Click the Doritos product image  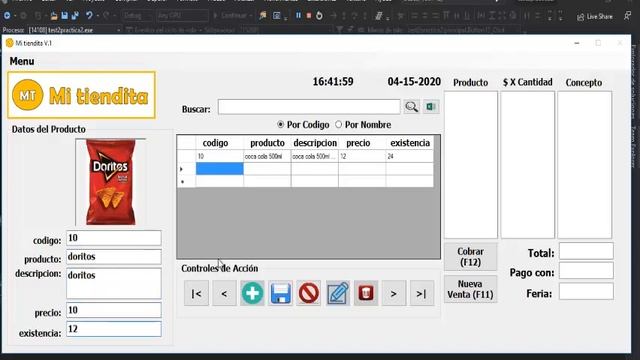[110, 182]
